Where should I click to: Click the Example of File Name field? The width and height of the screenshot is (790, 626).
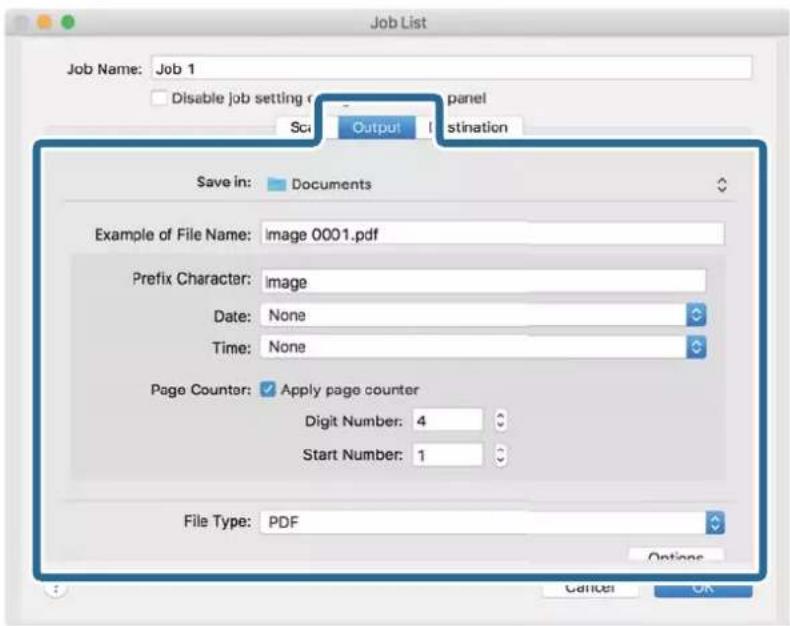coord(492,234)
